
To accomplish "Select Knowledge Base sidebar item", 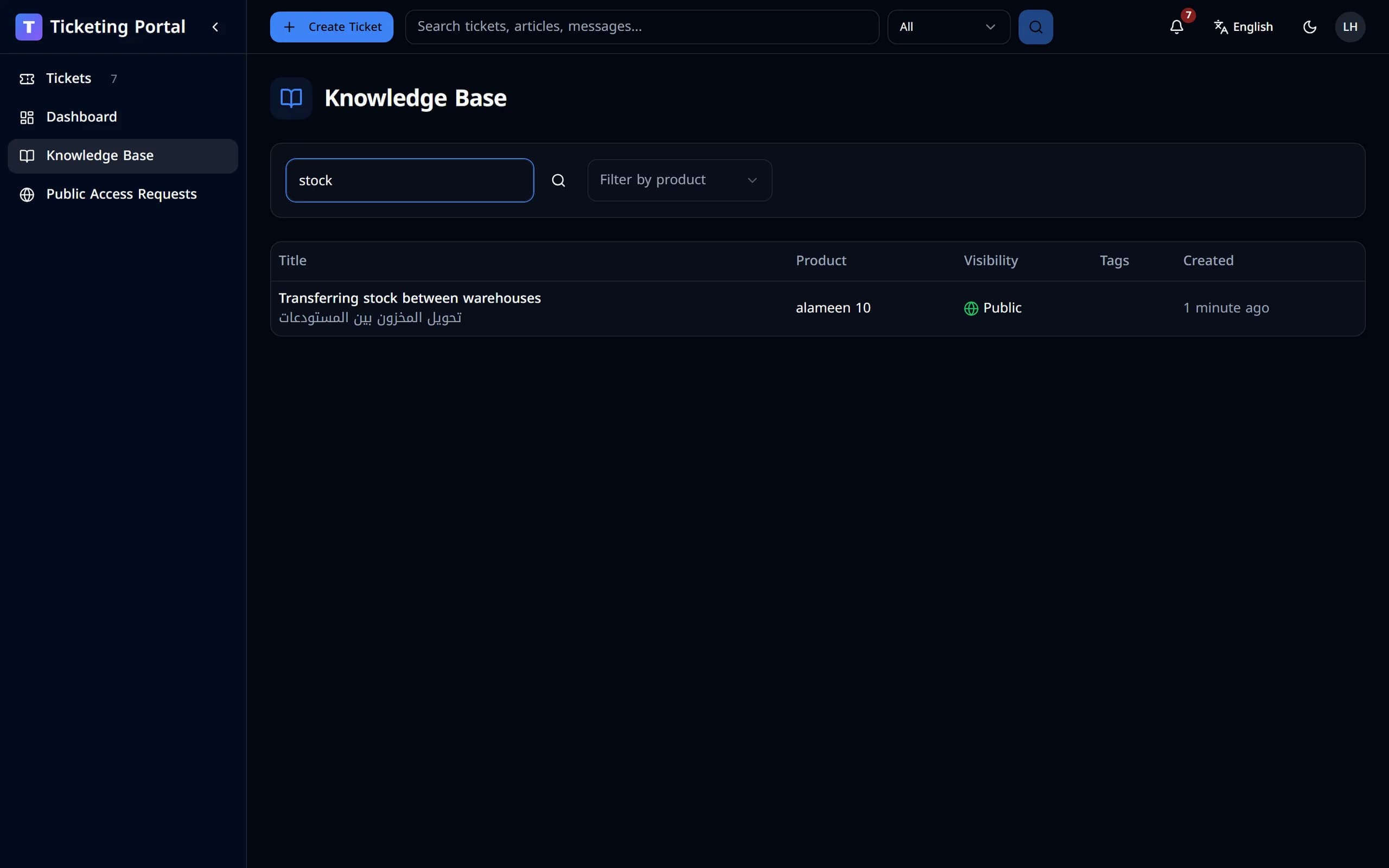I will 123,156.
